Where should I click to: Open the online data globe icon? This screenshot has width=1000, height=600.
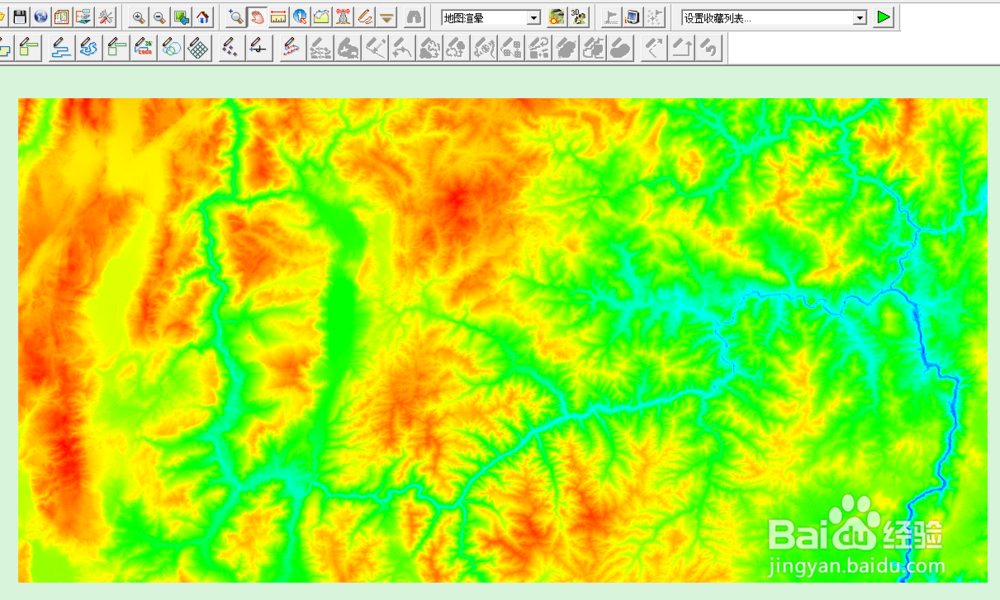[41, 17]
